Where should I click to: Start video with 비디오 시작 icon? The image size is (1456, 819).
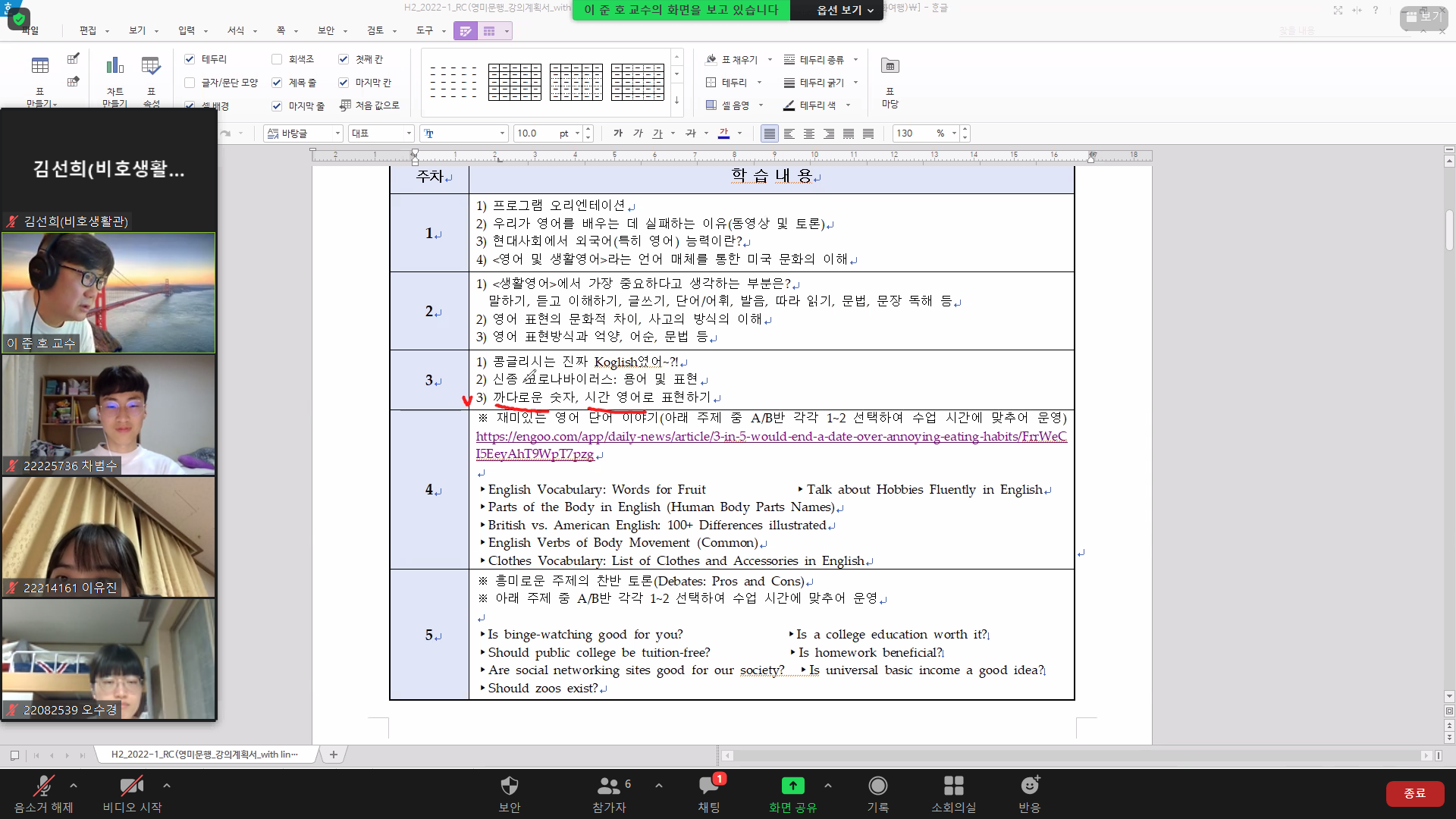pos(132,786)
